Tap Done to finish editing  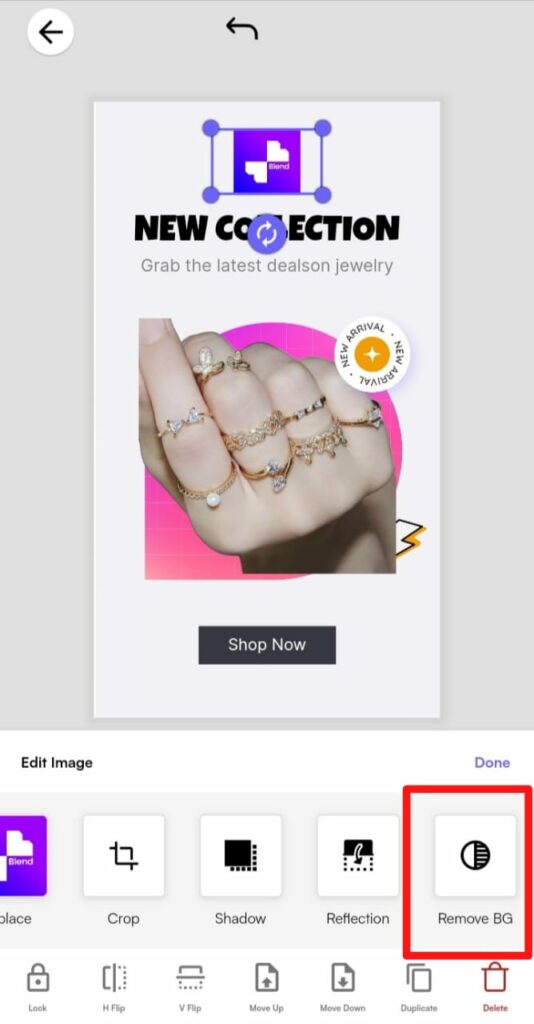[x=492, y=762]
